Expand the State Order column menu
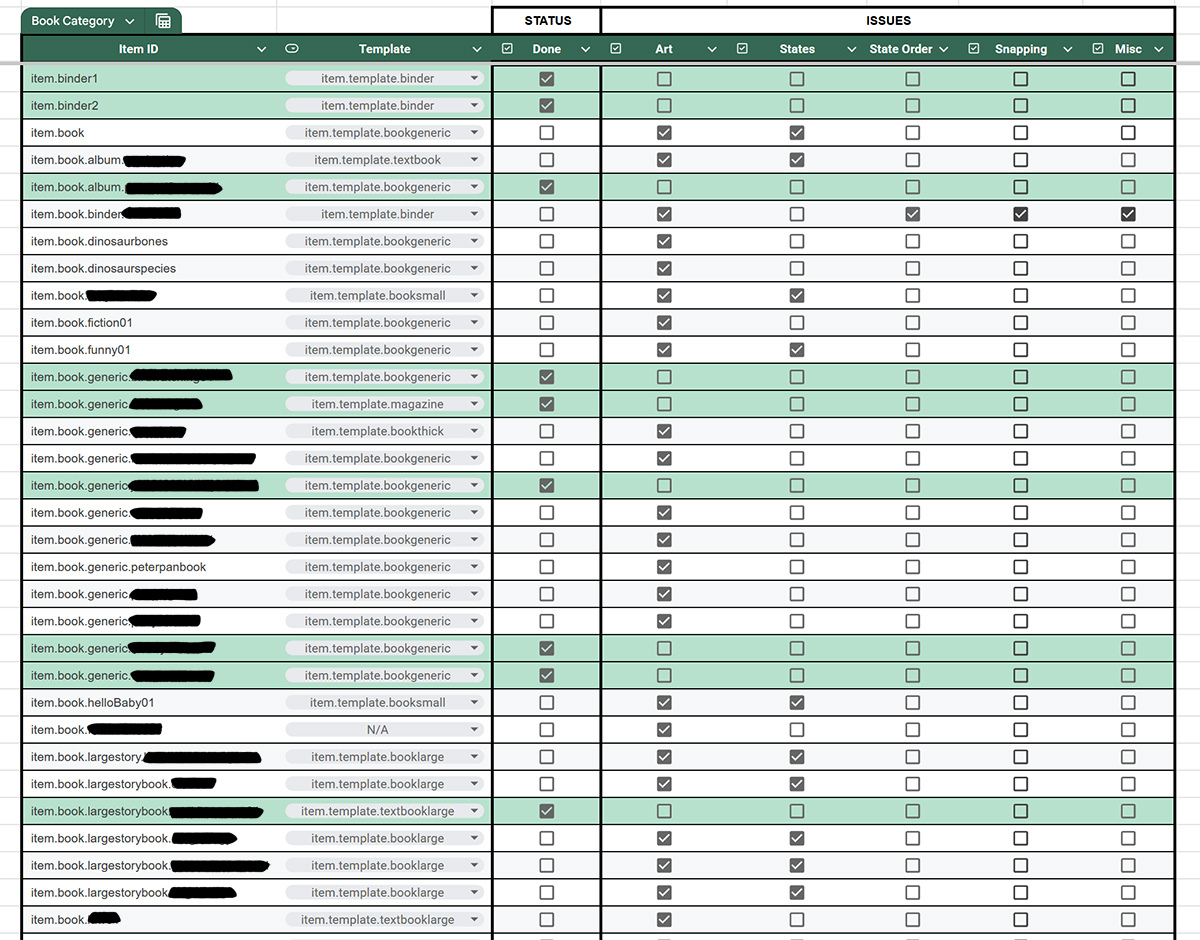The width and height of the screenshot is (1200, 940). (x=943, y=49)
